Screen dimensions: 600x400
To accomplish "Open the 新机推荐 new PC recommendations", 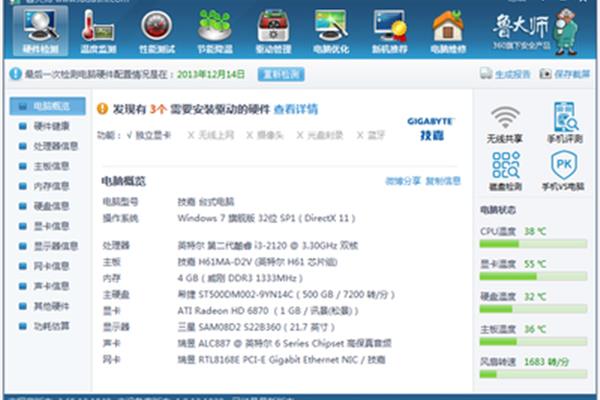I will tap(390, 31).
